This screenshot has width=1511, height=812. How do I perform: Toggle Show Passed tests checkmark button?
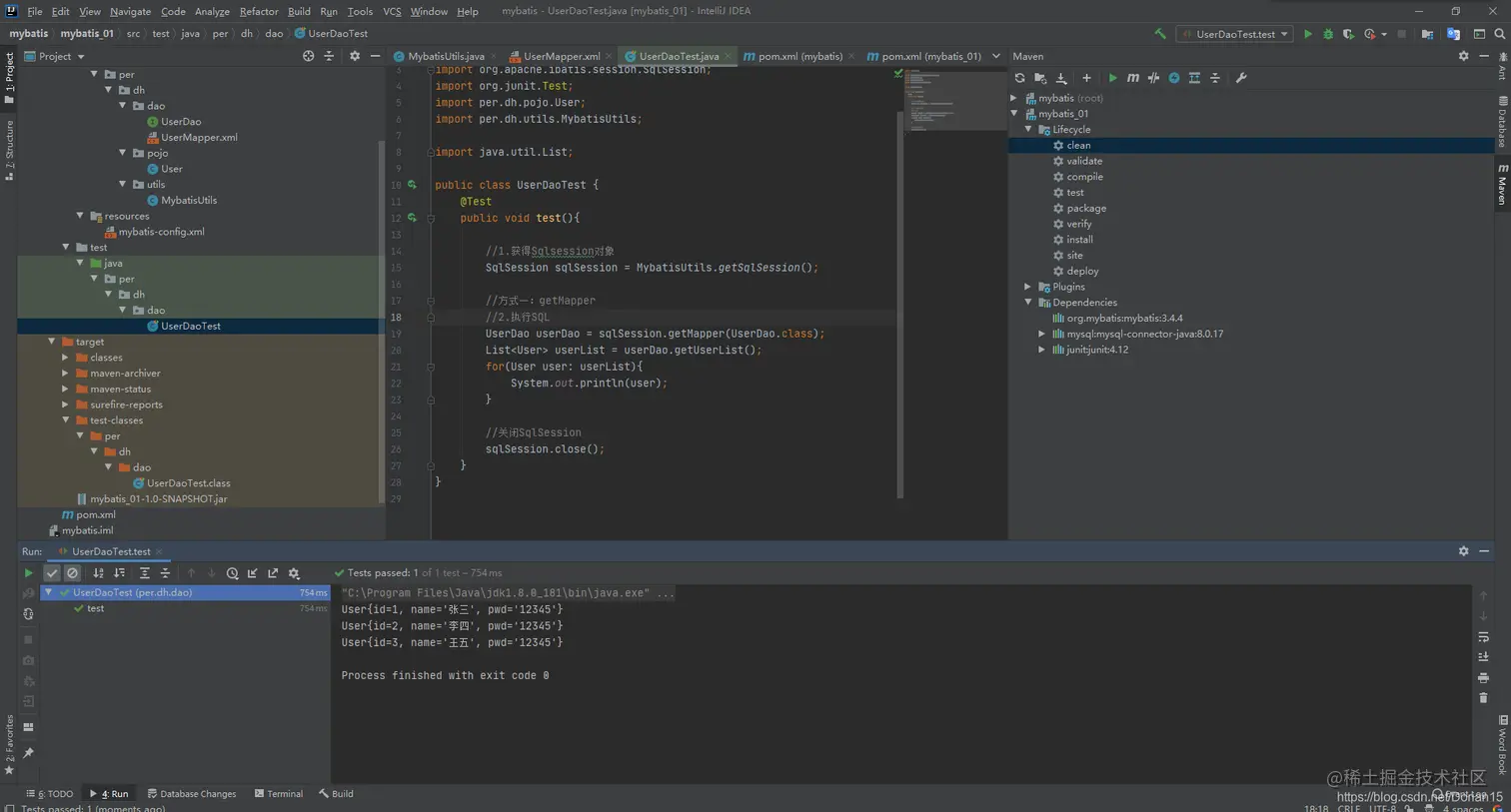52,573
